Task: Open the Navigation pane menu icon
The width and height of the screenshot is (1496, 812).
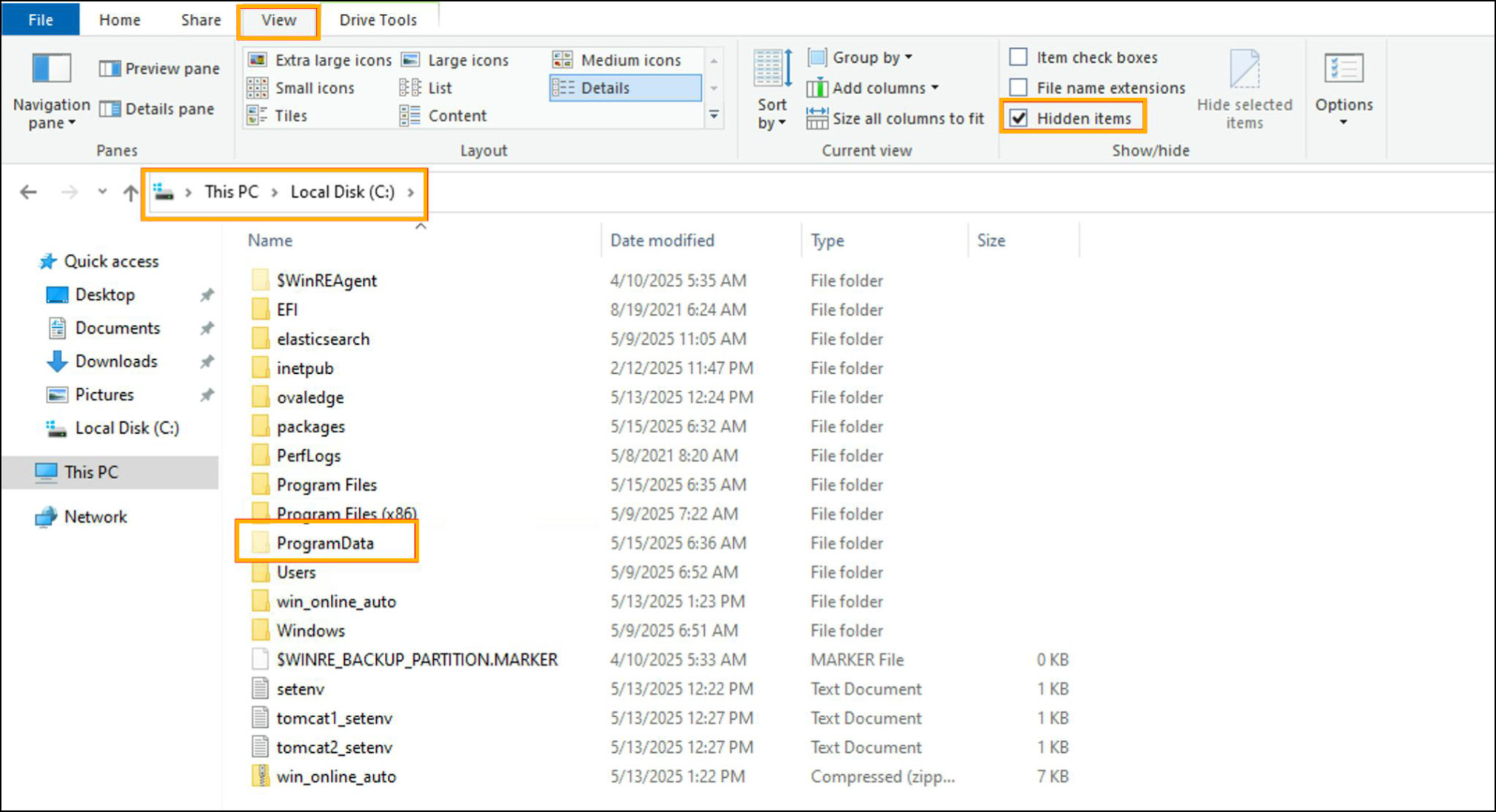Action: pyautogui.click(x=51, y=69)
